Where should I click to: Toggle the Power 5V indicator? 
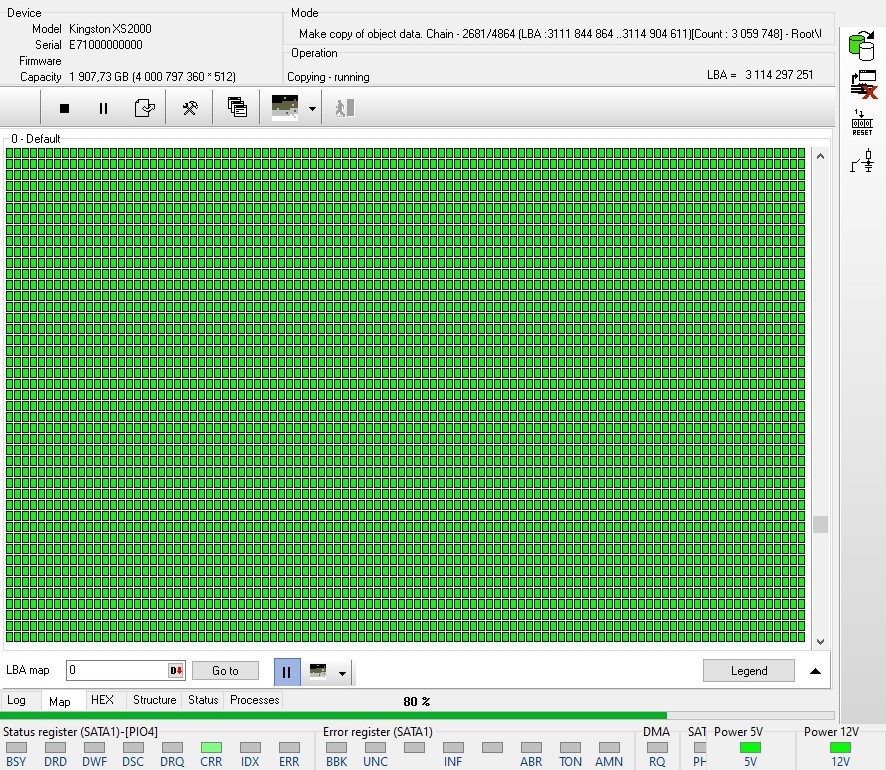tap(750, 747)
